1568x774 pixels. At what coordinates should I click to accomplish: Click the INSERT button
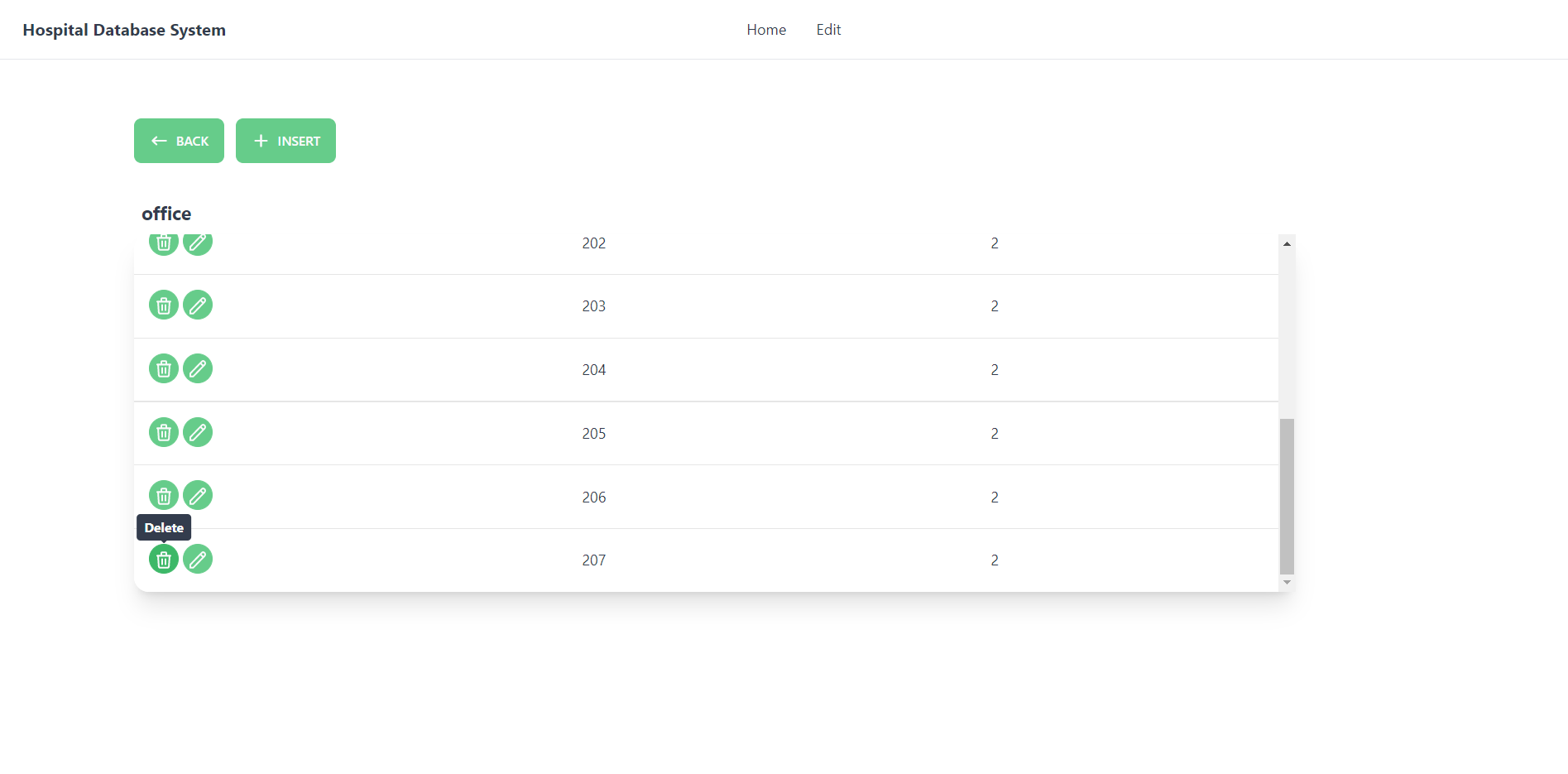click(x=285, y=141)
